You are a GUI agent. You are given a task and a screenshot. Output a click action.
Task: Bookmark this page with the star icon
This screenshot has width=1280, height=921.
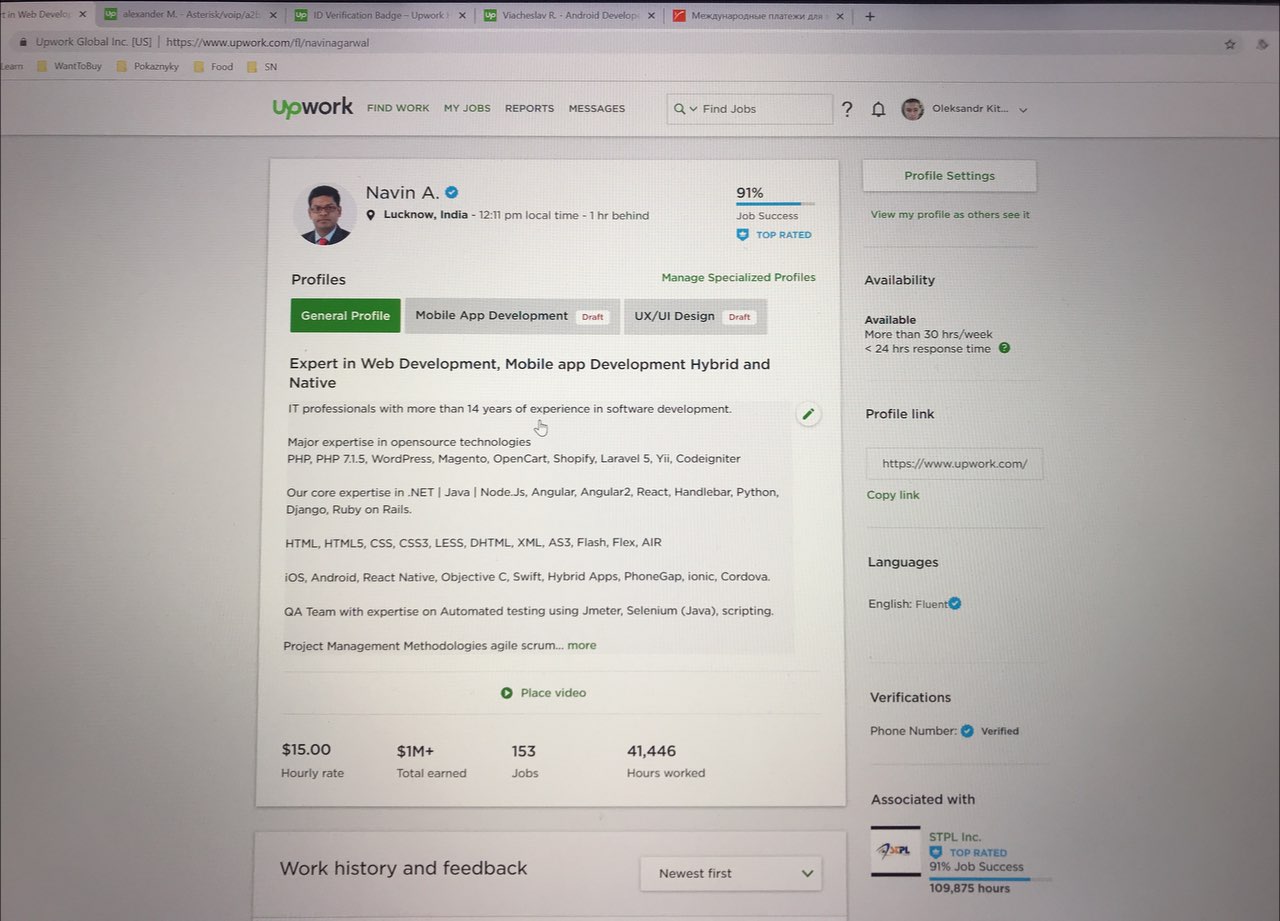1230,44
